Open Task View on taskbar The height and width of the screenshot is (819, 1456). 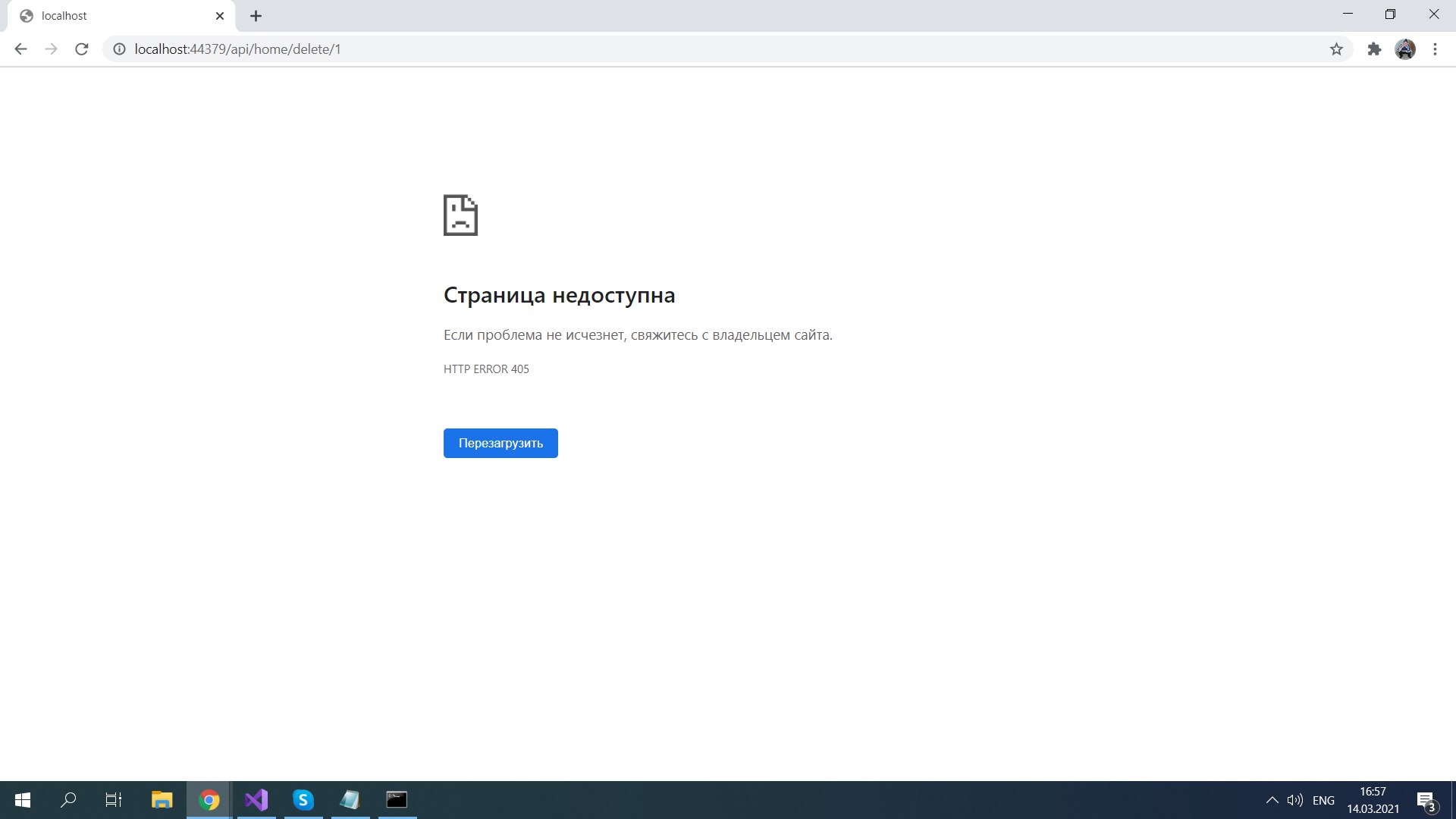coord(114,800)
